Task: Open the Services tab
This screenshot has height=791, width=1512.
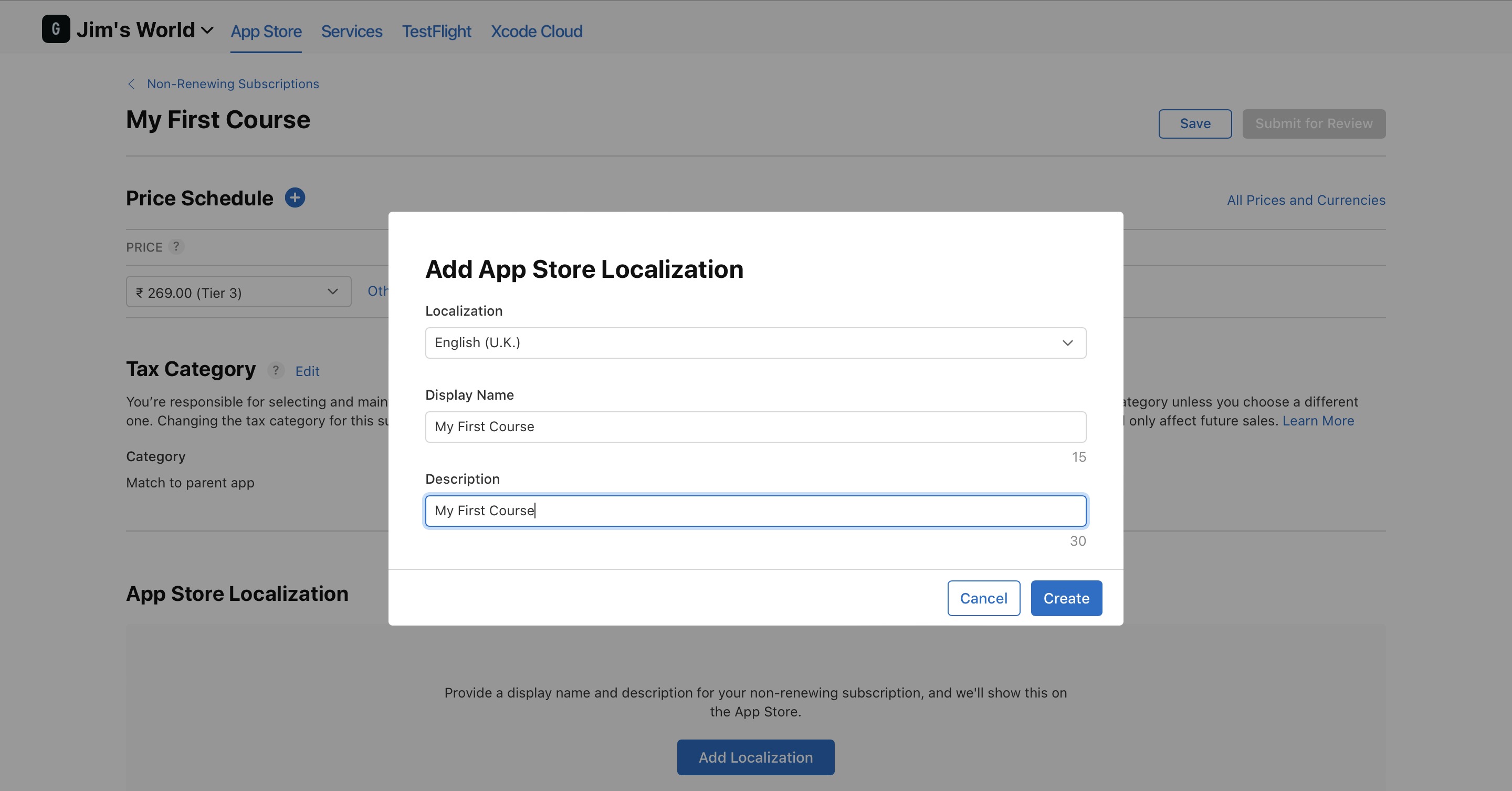Action: tap(351, 31)
